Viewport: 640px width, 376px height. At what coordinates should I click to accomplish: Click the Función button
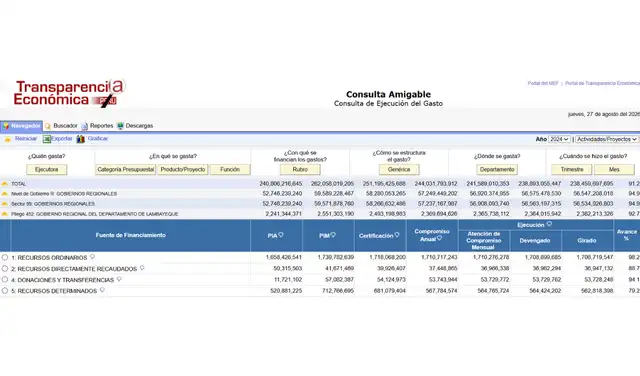tap(230, 169)
